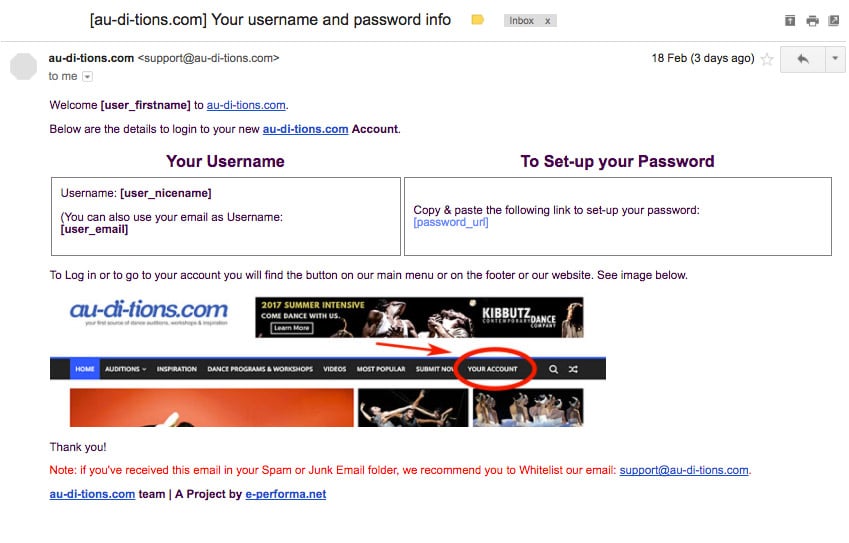Click the sender's avatar circle
Viewport: 849px width, 543px height.
23,66
